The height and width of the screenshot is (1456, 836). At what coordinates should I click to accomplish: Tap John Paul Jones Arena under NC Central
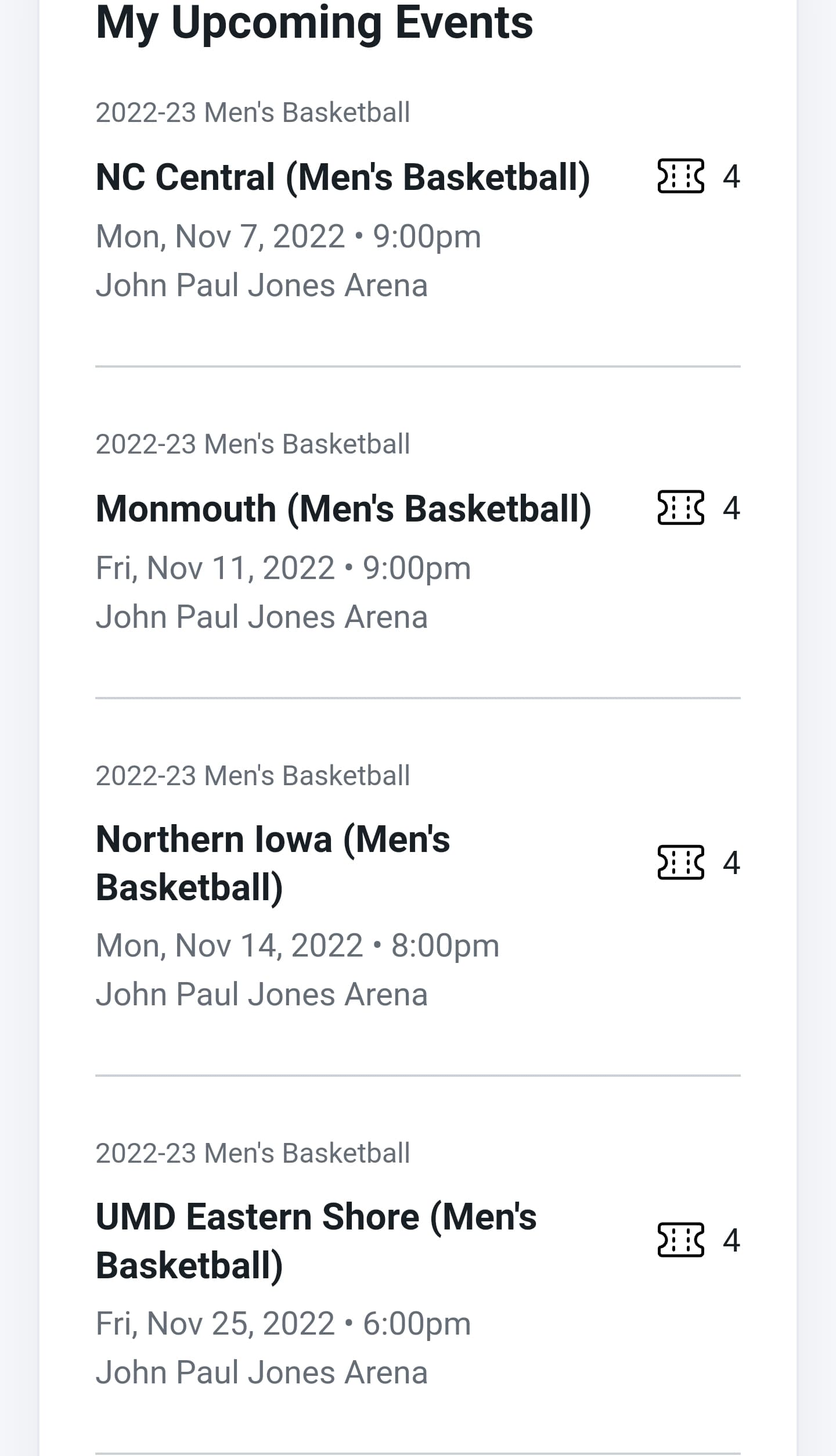click(x=261, y=285)
